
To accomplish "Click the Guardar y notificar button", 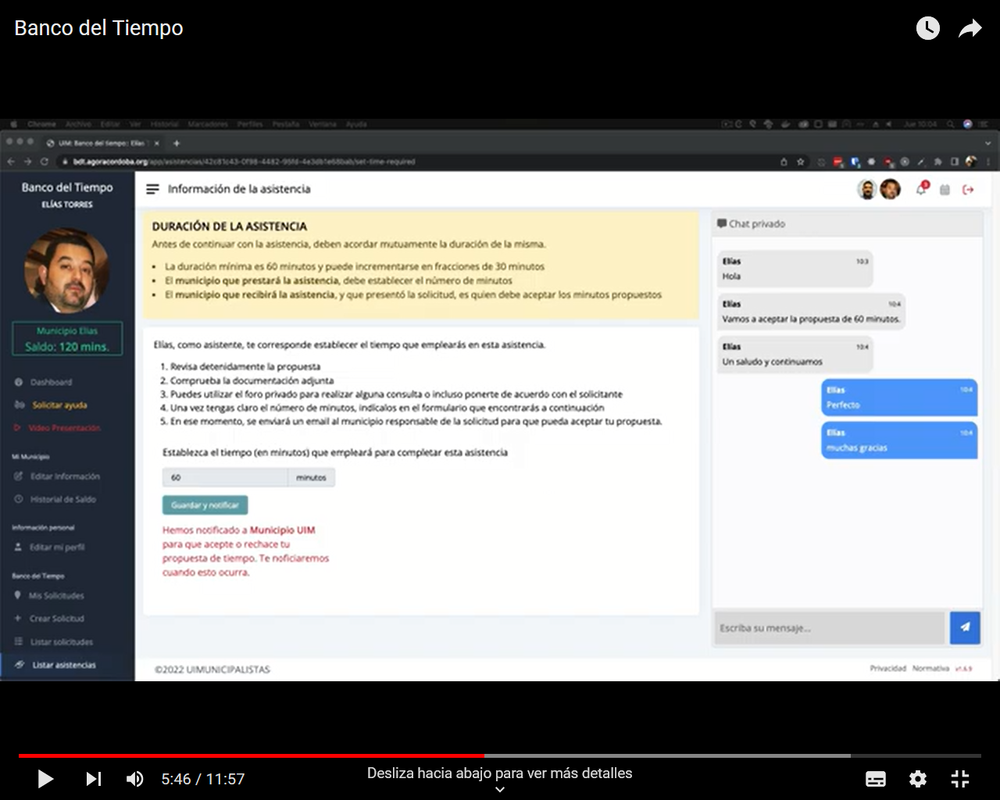I will tap(205, 505).
